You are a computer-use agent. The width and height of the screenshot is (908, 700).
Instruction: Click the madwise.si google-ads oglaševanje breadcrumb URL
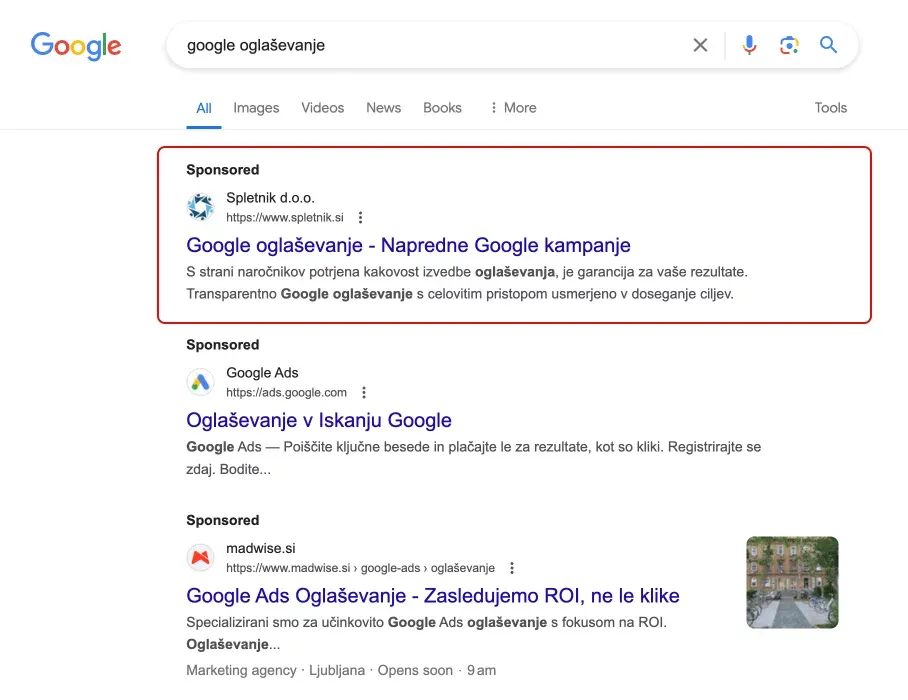(360, 568)
